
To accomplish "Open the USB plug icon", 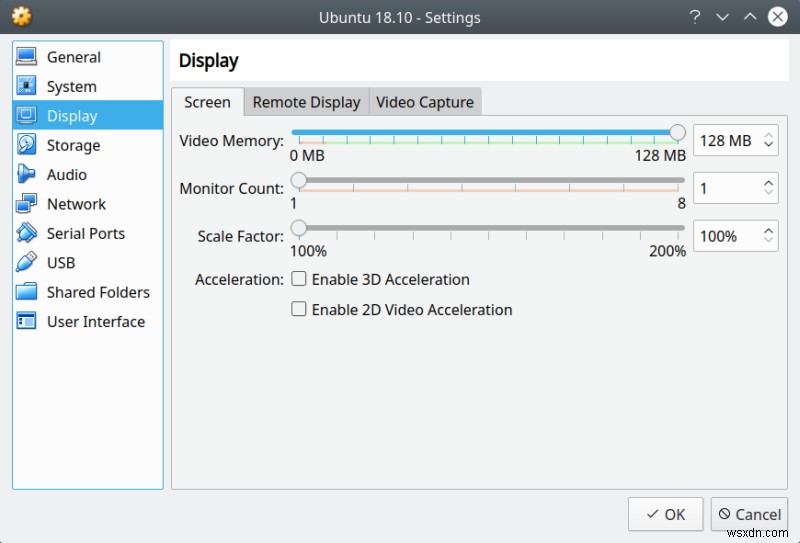I will pyautogui.click(x=26, y=262).
